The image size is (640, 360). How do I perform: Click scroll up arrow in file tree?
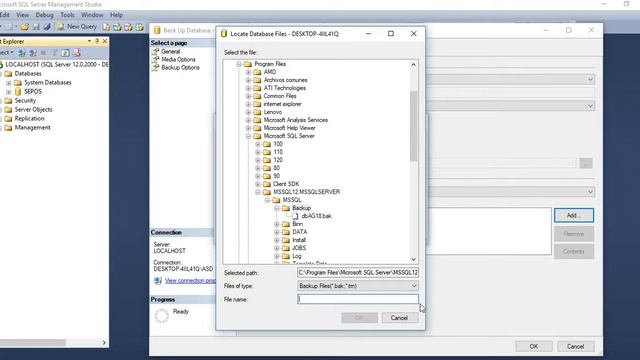[413, 64]
